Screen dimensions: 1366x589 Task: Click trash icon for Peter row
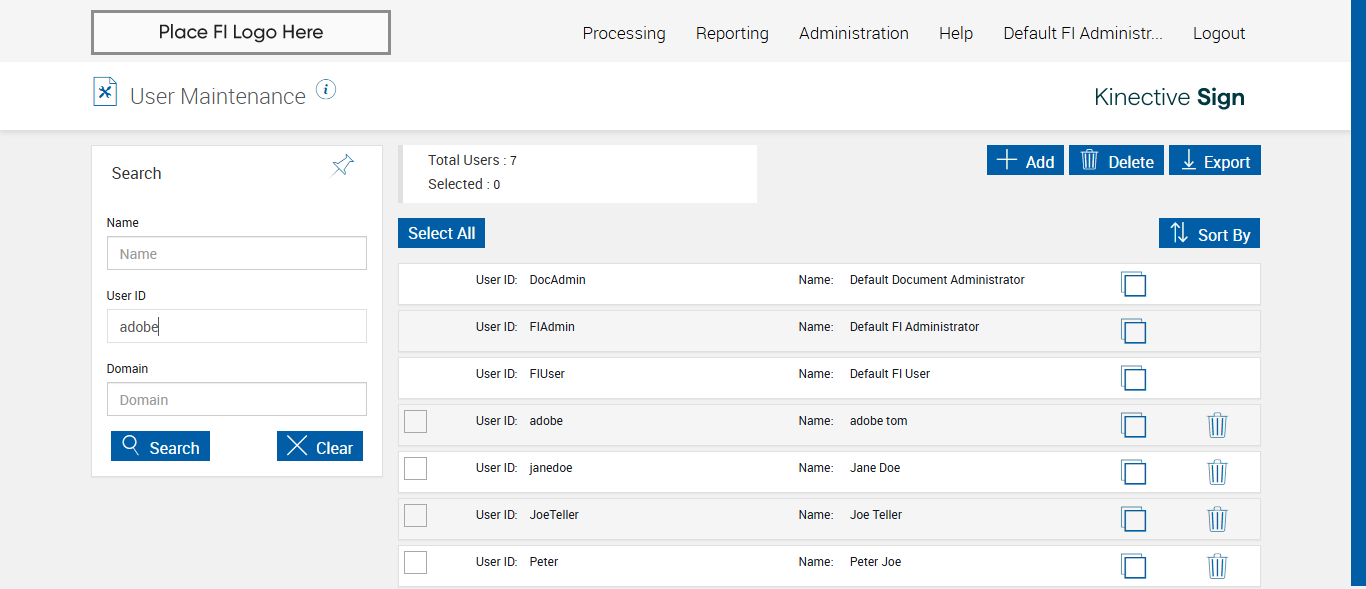click(1217, 566)
